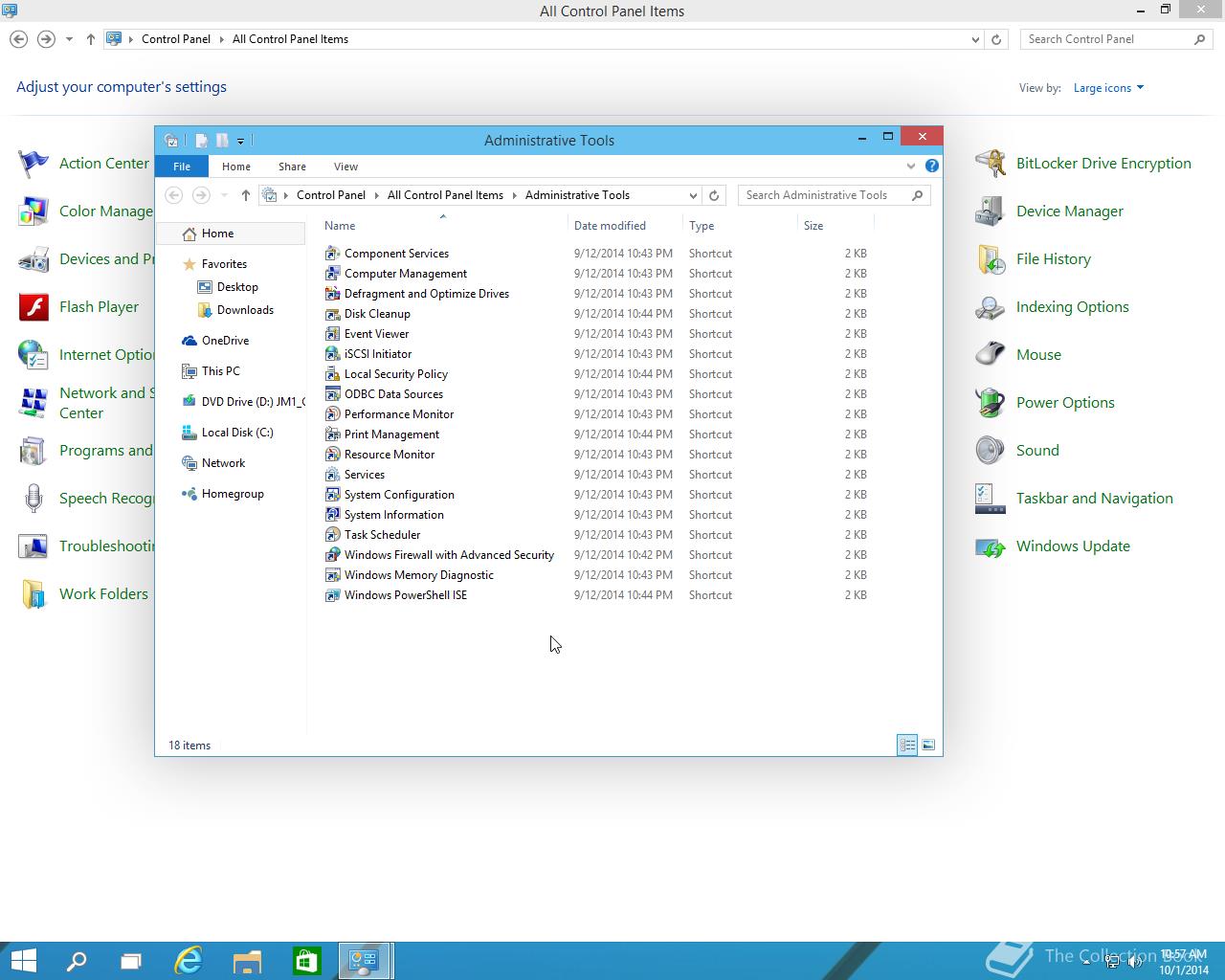The image size is (1225, 980).
Task: Open the Store app on taskbar
Action: pos(306,961)
